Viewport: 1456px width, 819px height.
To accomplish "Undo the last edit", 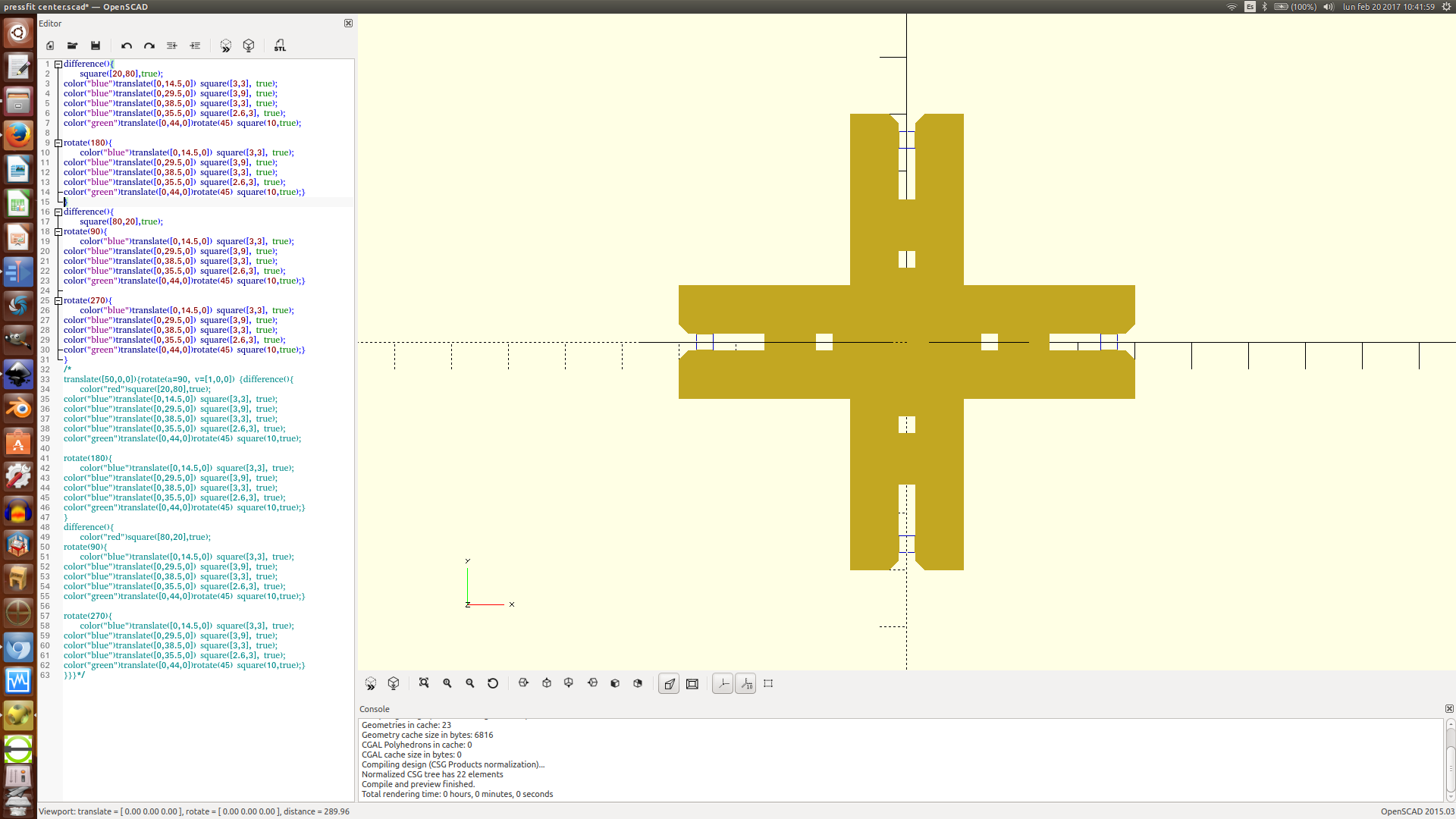I will coord(127,45).
